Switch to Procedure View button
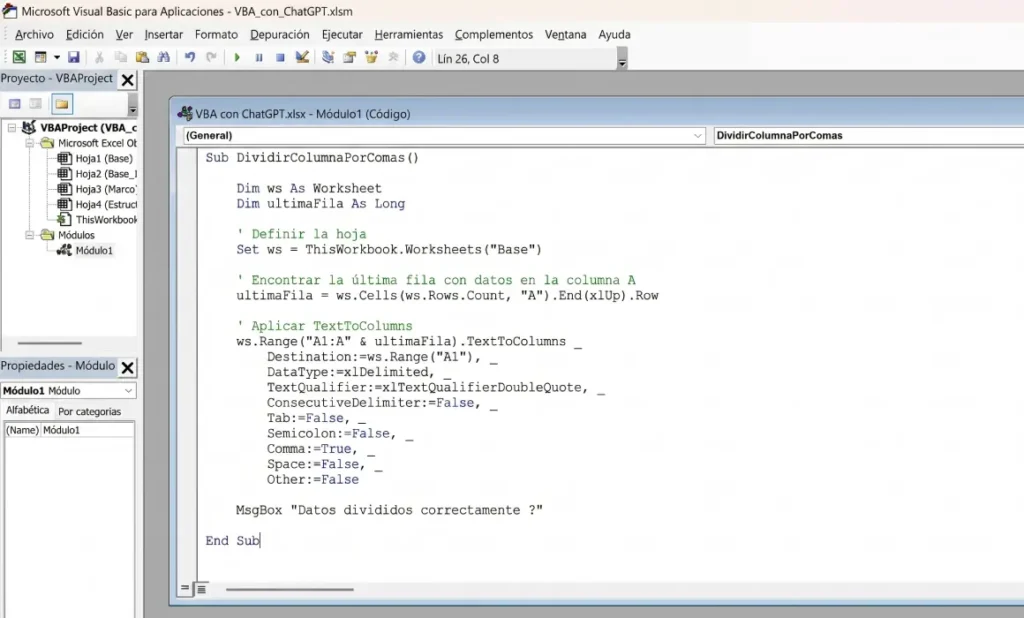 click(x=185, y=589)
